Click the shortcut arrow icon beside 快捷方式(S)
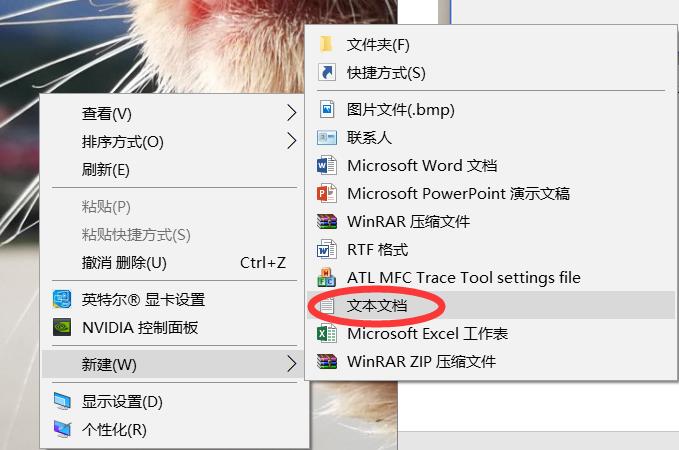Image resolution: width=679 pixels, height=450 pixels. [x=327, y=72]
